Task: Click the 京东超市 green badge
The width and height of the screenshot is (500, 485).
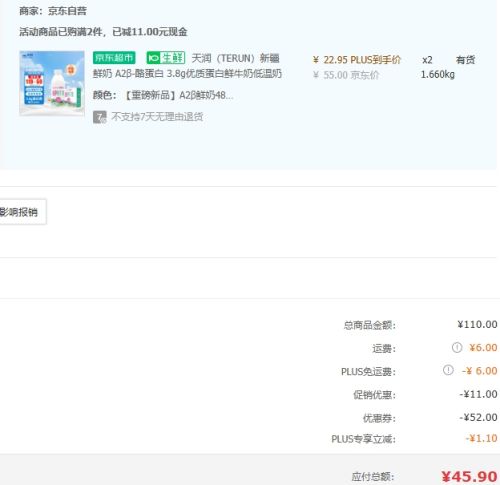Action: pyautogui.click(x=114, y=58)
